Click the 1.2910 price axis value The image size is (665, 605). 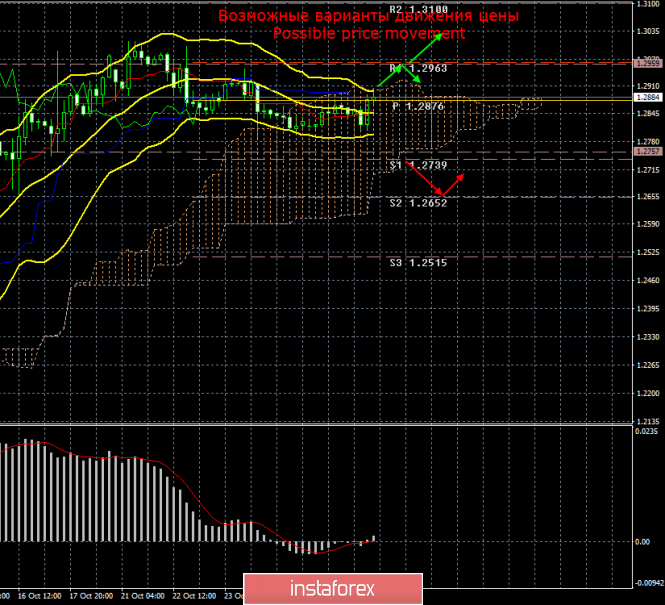coord(648,86)
